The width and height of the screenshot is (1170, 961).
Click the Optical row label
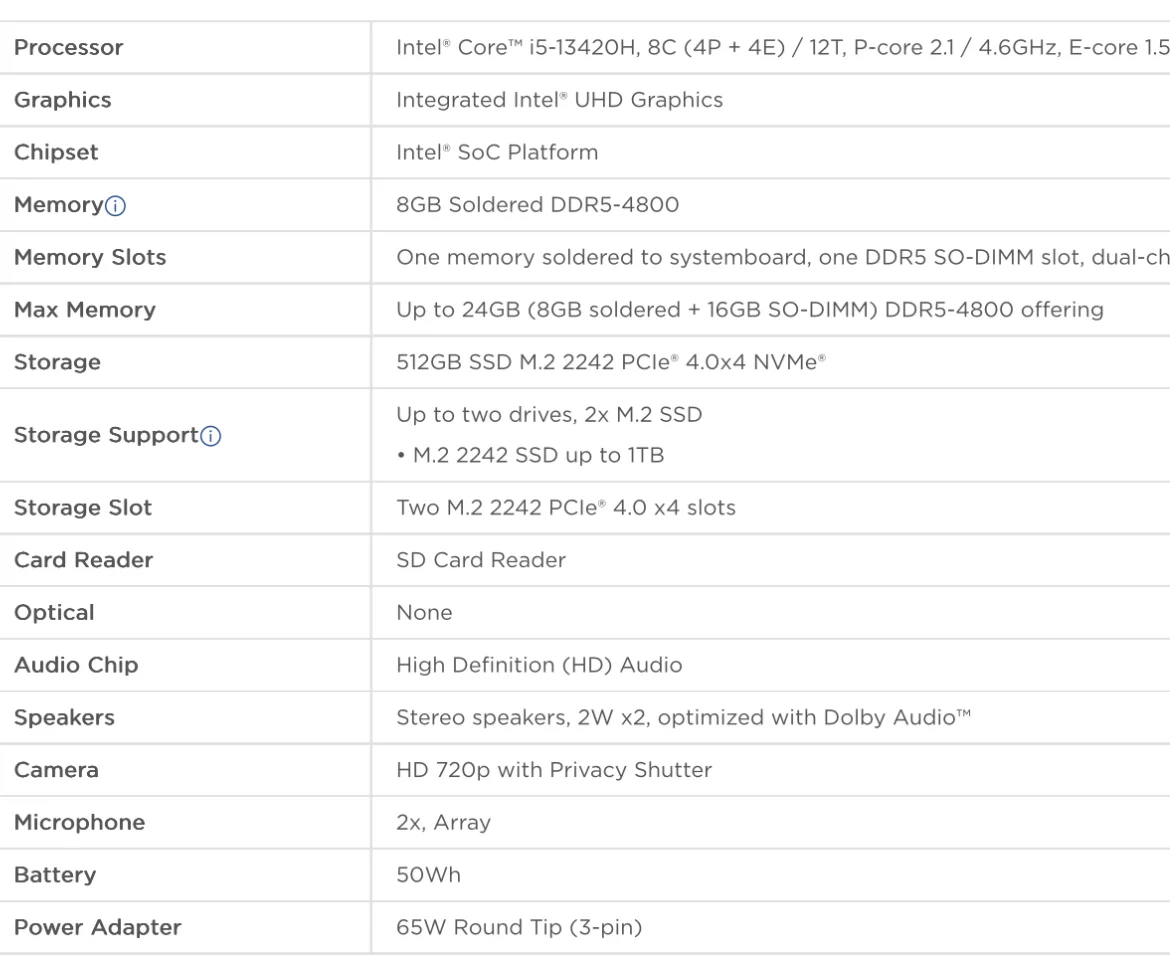click(x=54, y=613)
